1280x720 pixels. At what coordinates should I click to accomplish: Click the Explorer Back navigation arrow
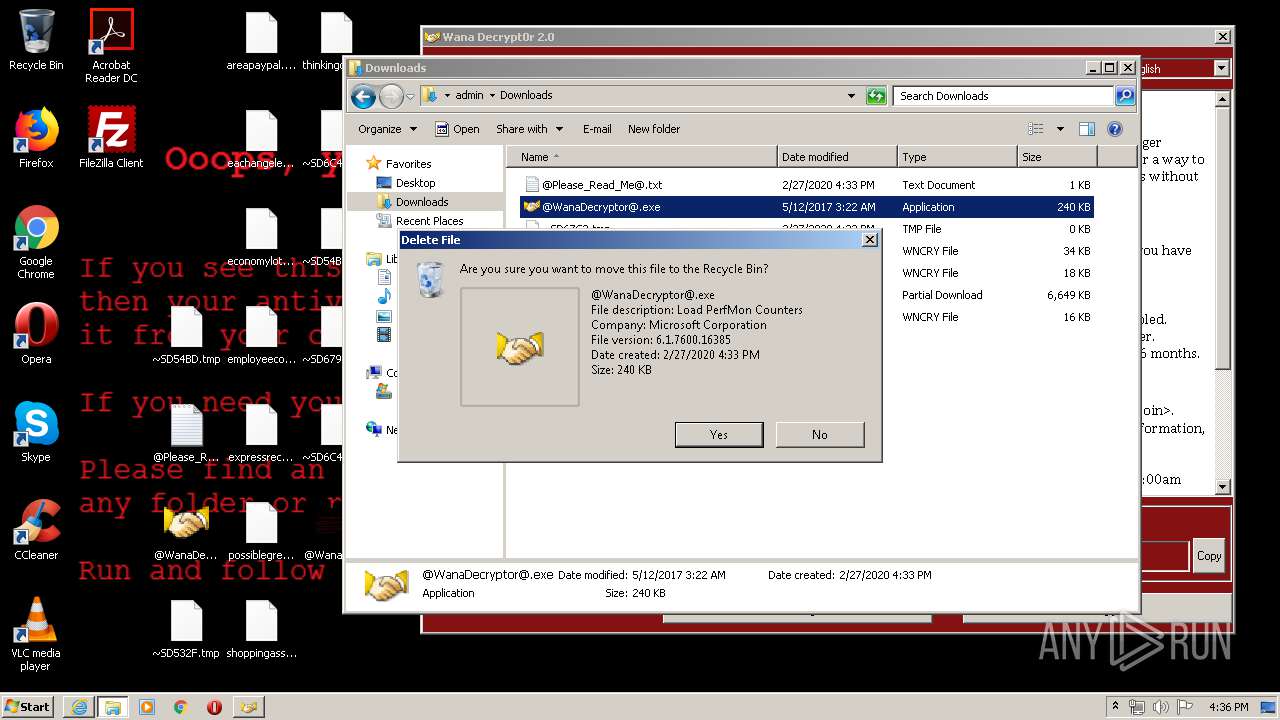(x=363, y=96)
